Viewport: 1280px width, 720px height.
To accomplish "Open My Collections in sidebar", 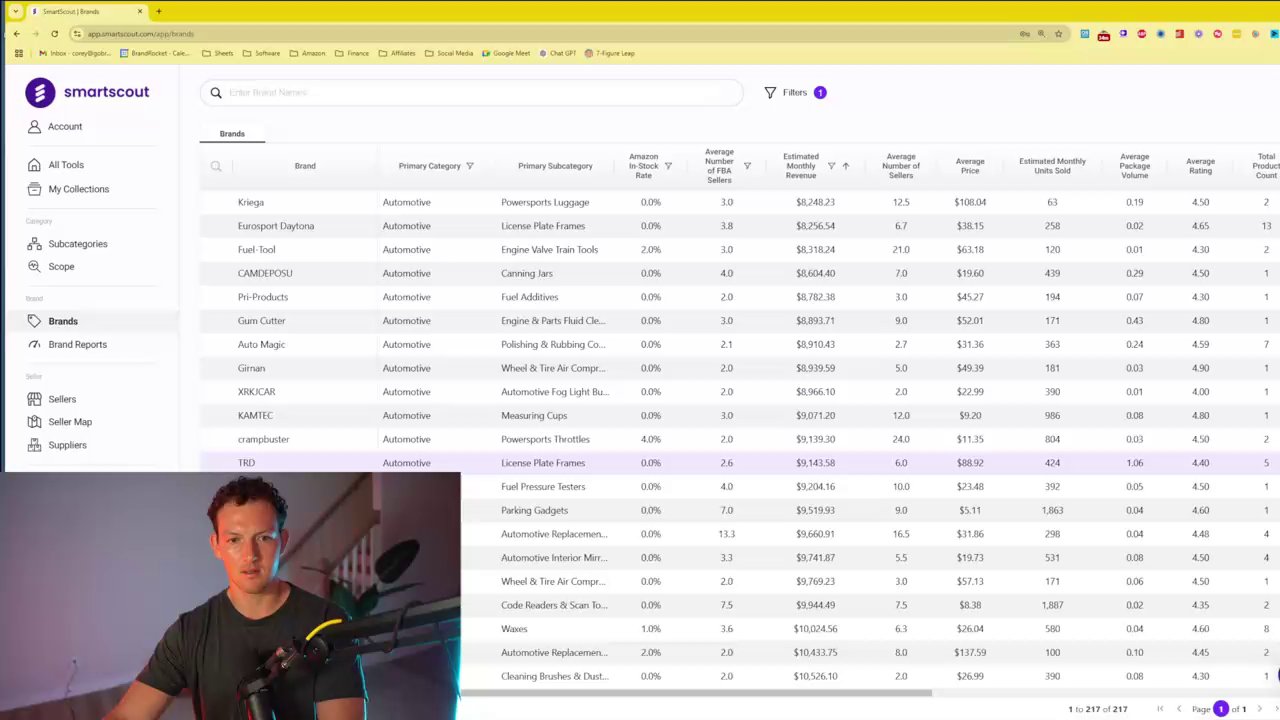I will coord(78,189).
